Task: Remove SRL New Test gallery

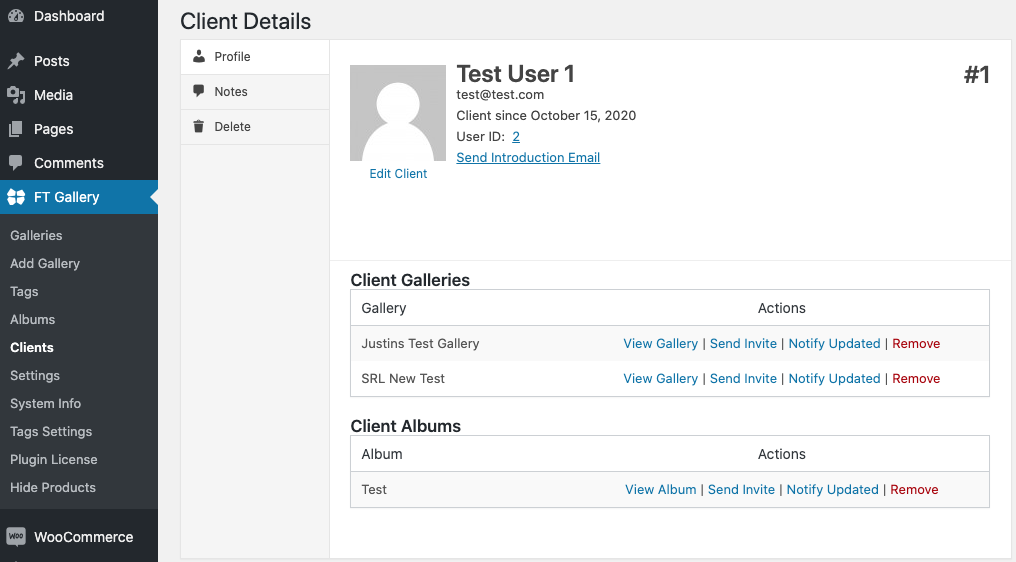Action: 916,379
